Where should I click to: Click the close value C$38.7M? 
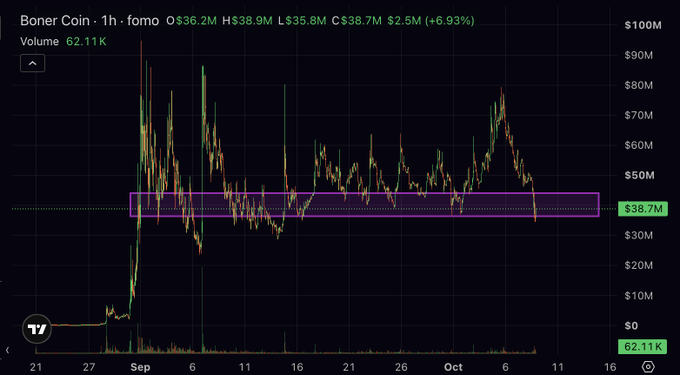pyautogui.click(x=357, y=20)
